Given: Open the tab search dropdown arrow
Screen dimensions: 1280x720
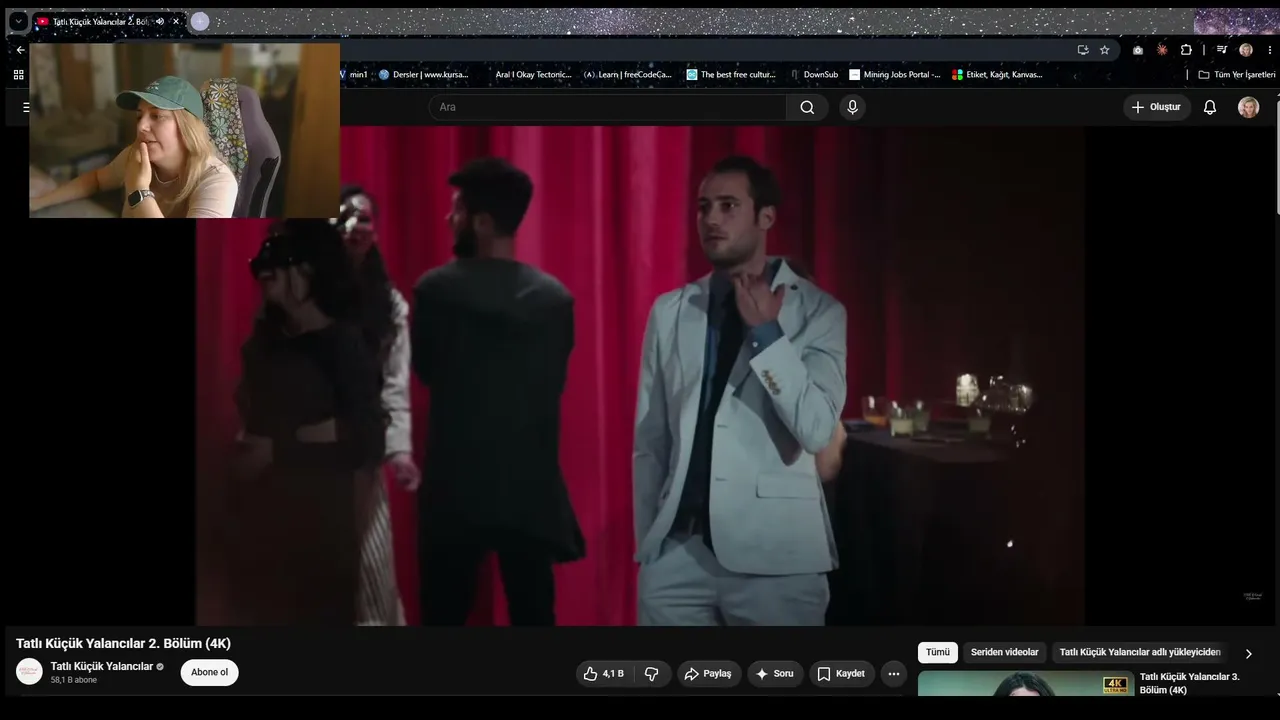Looking at the screenshot, I should pyautogui.click(x=18, y=21).
